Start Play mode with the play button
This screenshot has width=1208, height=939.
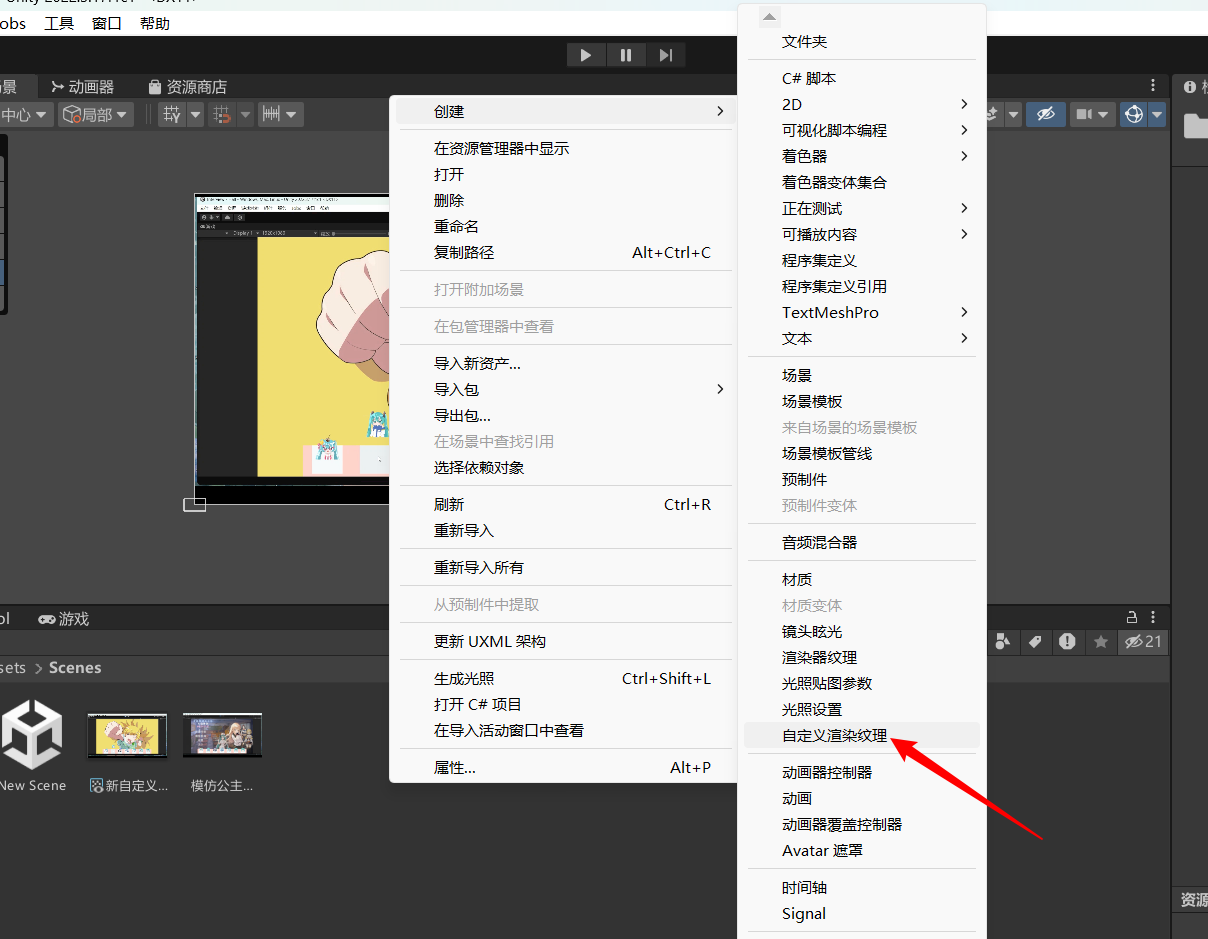[x=586, y=55]
